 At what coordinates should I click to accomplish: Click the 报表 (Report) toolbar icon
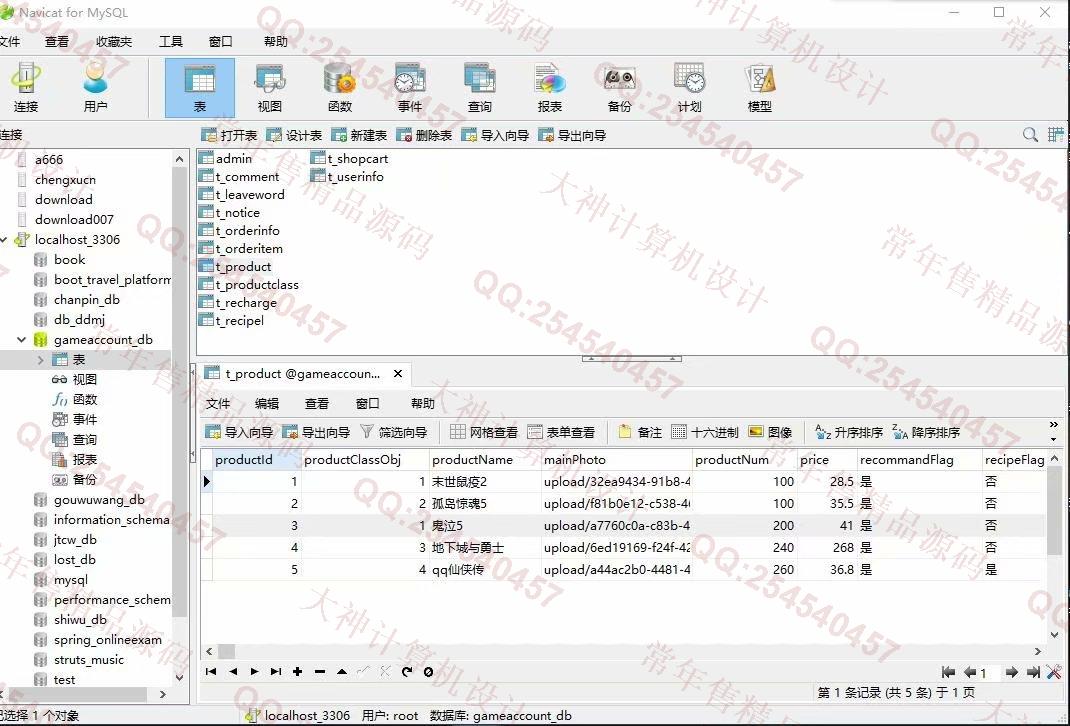pos(549,87)
